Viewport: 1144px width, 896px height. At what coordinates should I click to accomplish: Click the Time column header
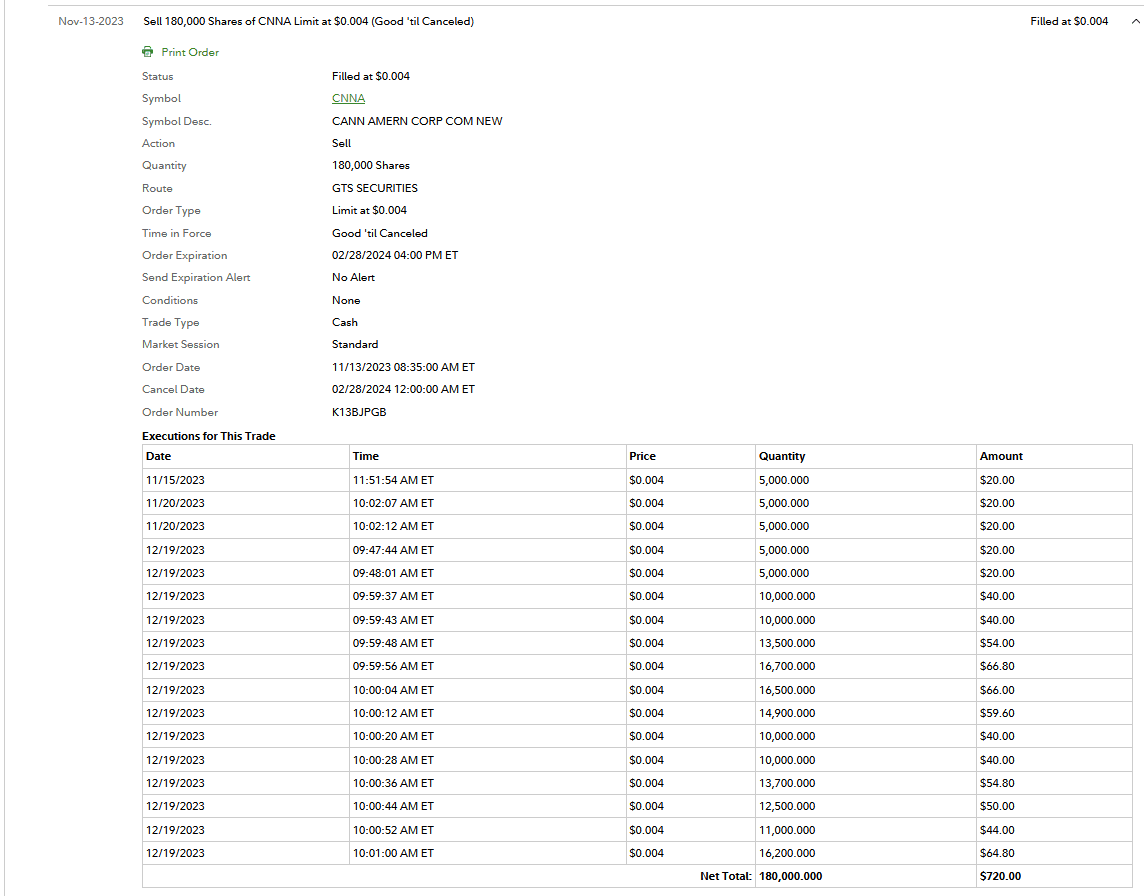(x=366, y=456)
